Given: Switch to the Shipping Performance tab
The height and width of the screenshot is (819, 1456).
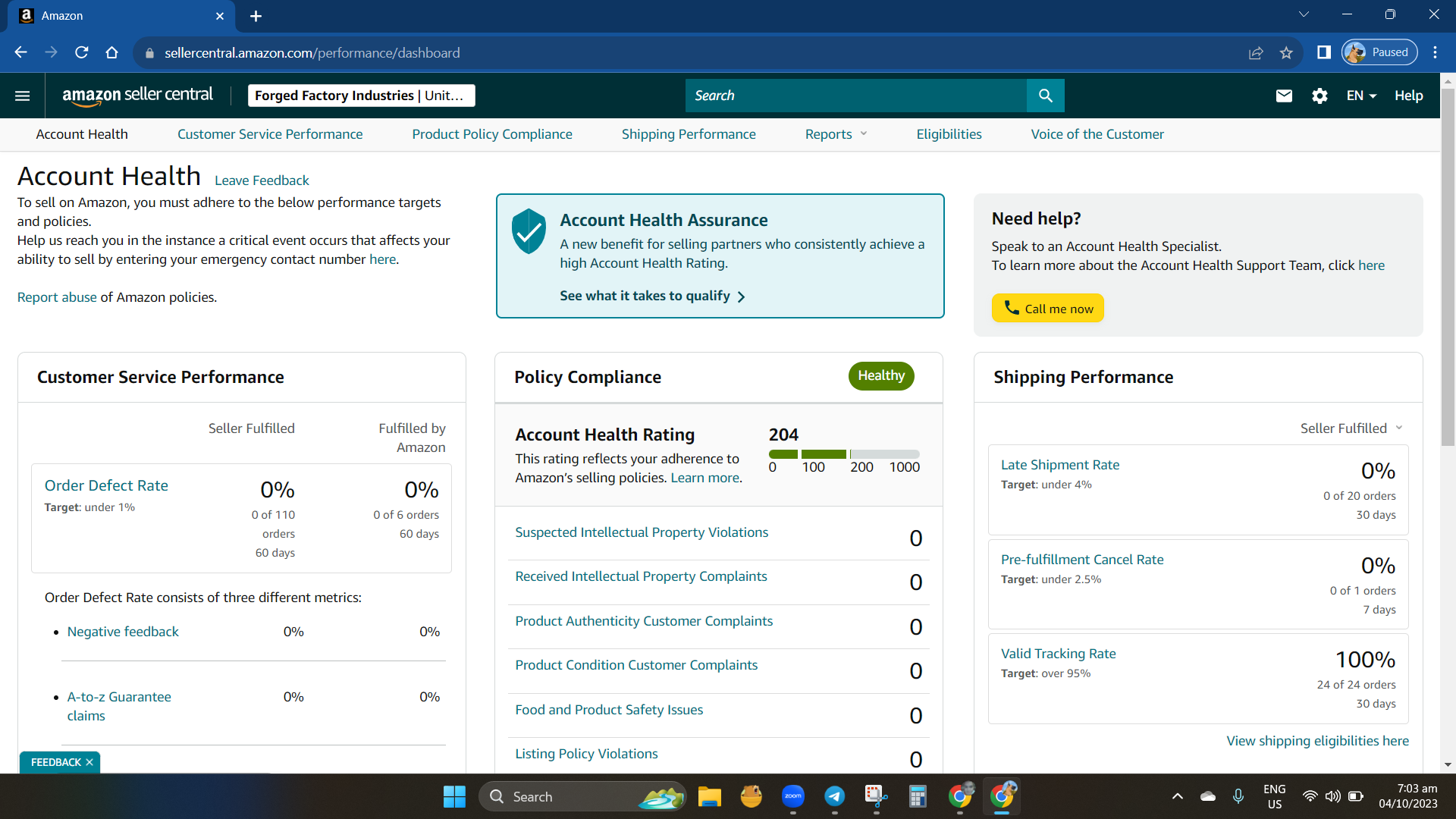Looking at the screenshot, I should click(689, 134).
